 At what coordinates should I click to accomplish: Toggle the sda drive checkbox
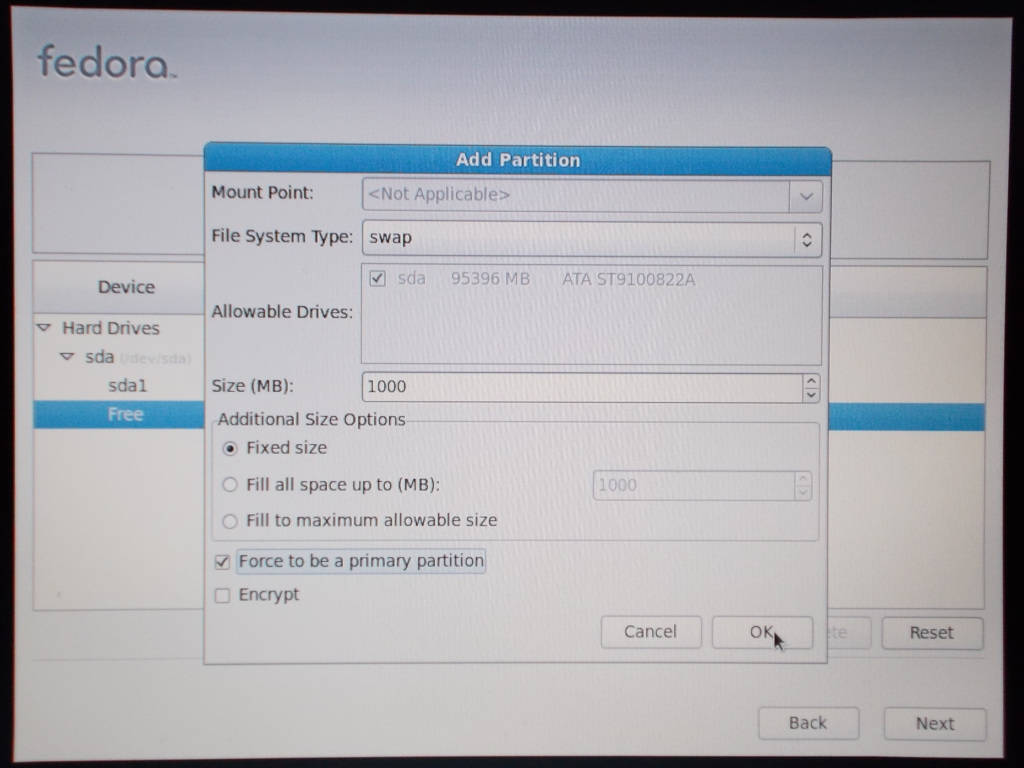[x=377, y=279]
